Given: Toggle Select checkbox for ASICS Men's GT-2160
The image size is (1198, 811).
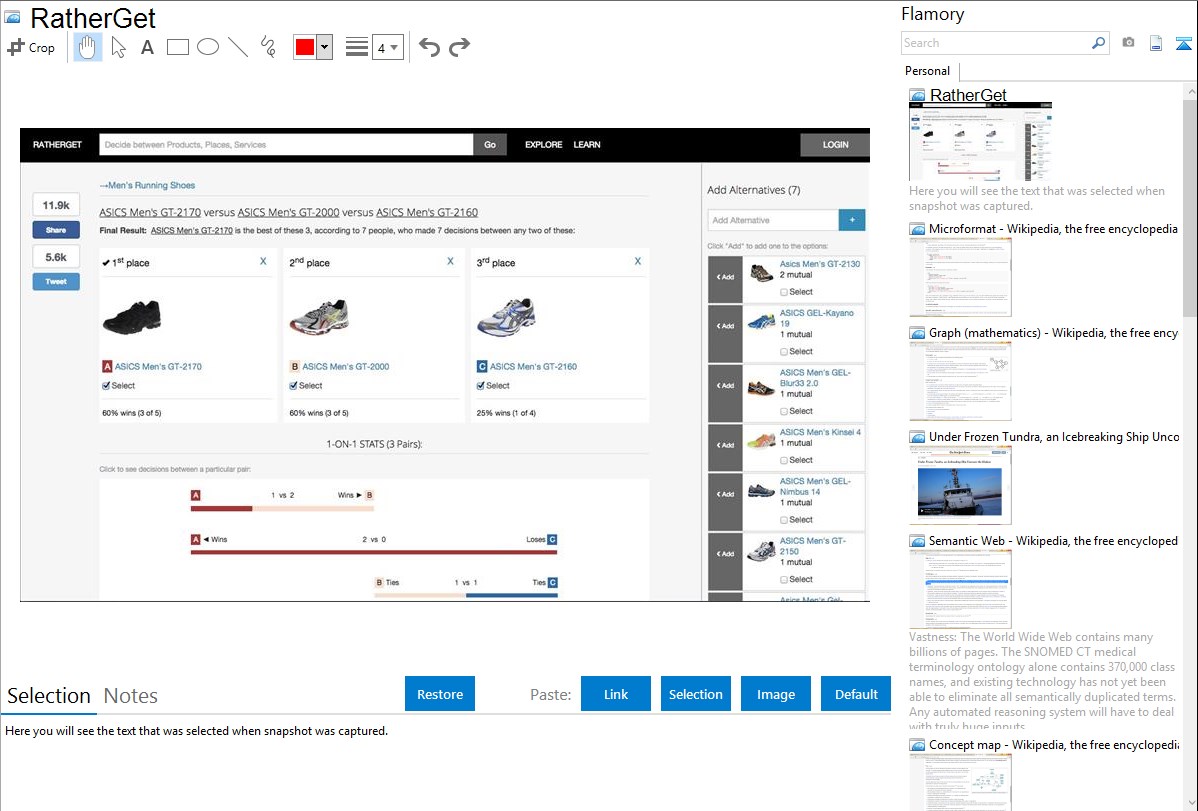Looking at the screenshot, I should (481, 386).
